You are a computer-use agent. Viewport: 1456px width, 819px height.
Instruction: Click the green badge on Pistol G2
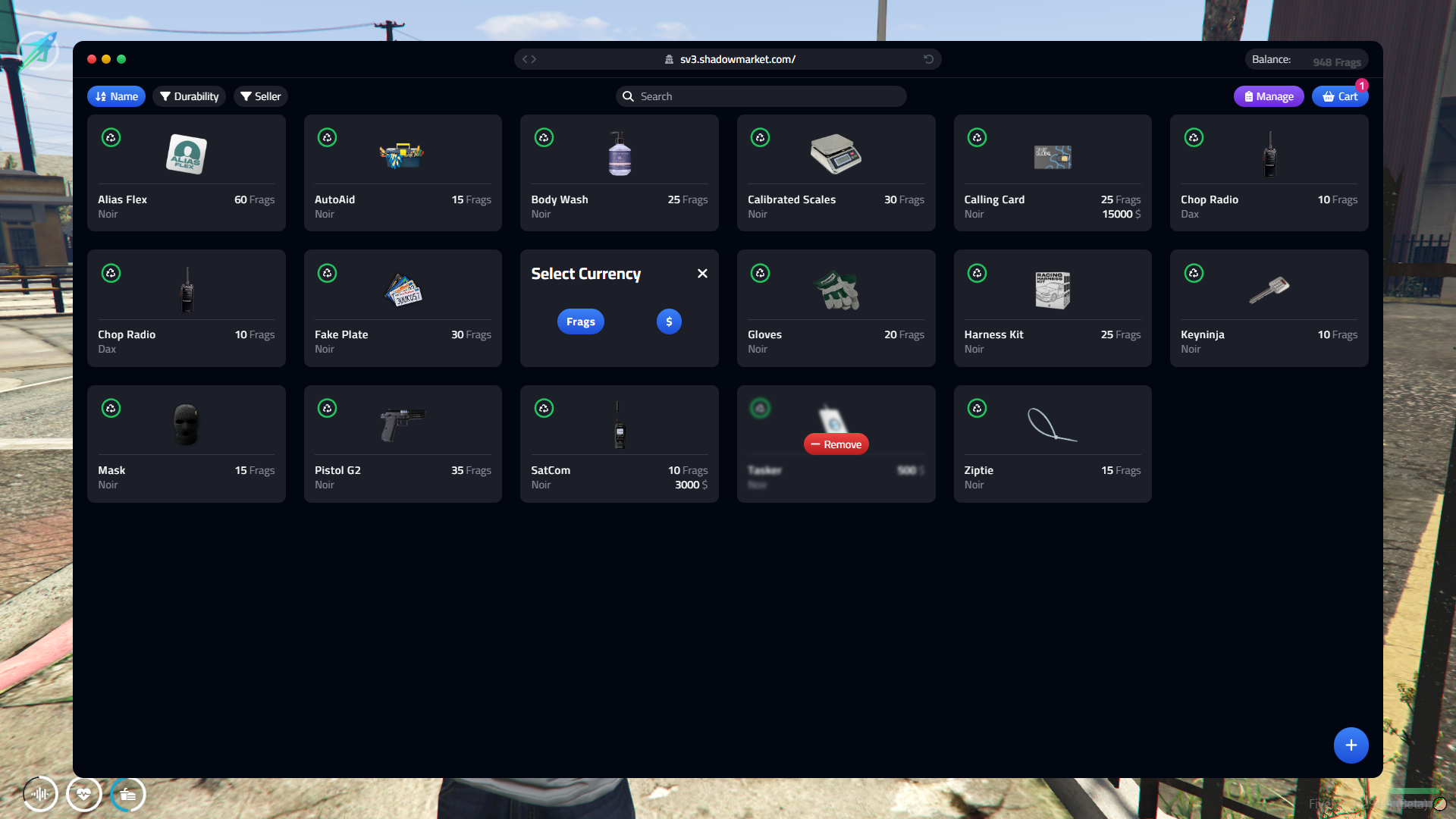pos(328,408)
